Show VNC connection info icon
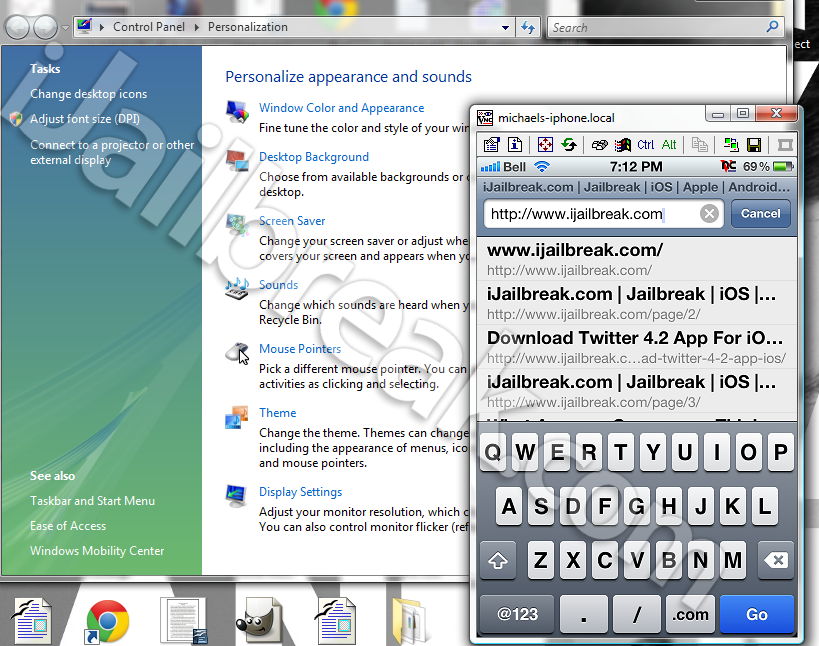 tap(515, 145)
